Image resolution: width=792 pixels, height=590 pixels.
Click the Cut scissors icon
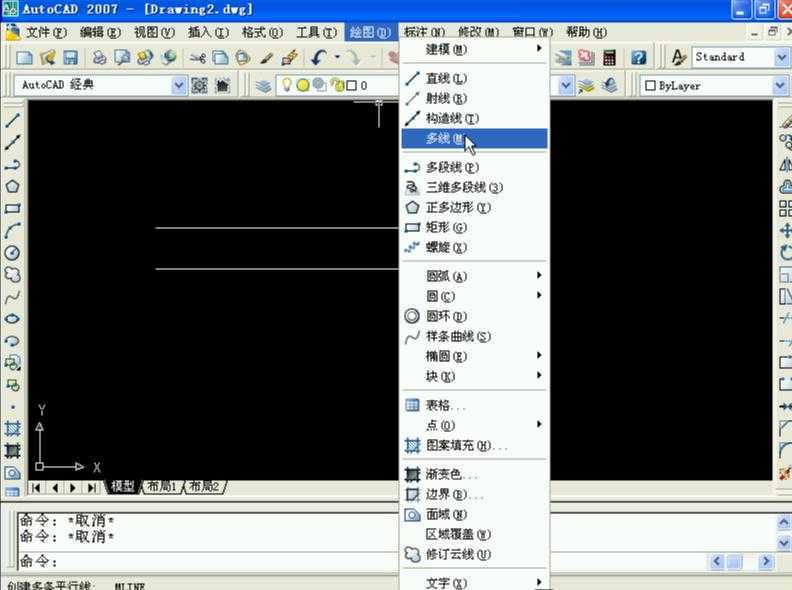pyautogui.click(x=197, y=58)
